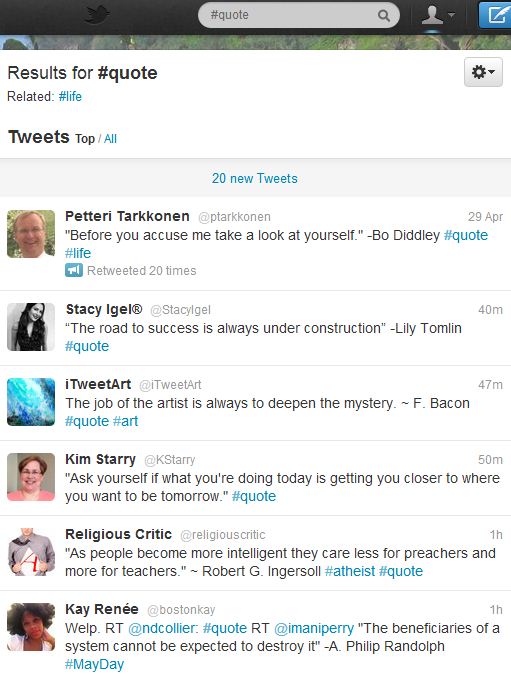Click Kim Starry's profile photo
The height and width of the screenshot is (674, 511).
(31, 477)
